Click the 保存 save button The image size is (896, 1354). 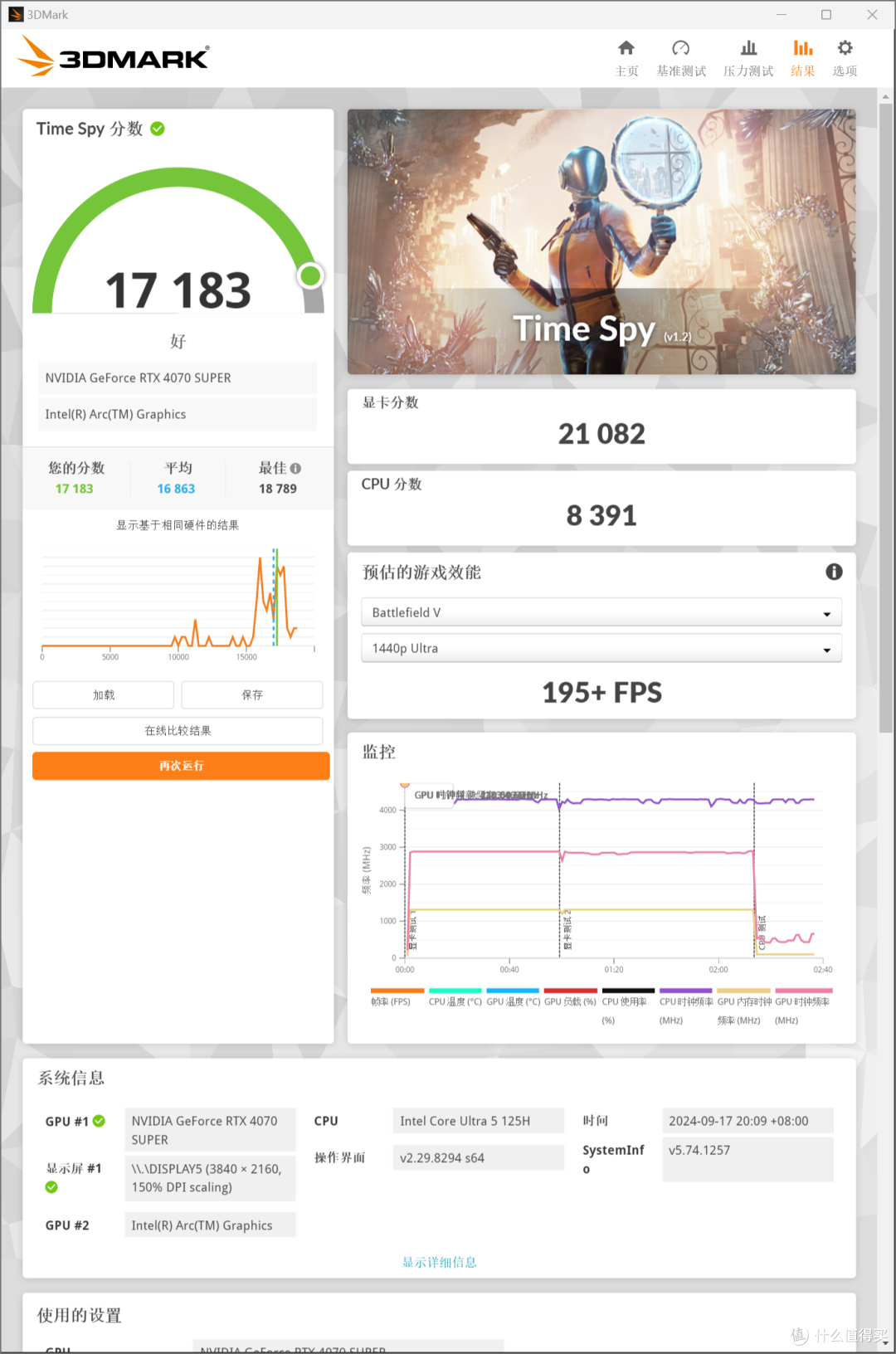tap(252, 695)
